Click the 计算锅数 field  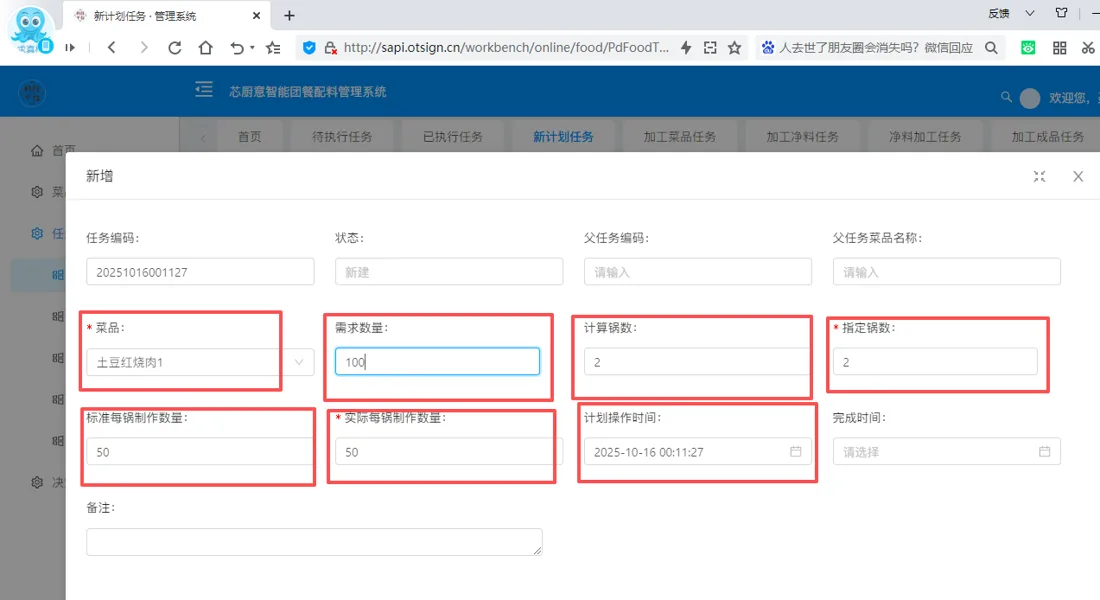(x=698, y=361)
